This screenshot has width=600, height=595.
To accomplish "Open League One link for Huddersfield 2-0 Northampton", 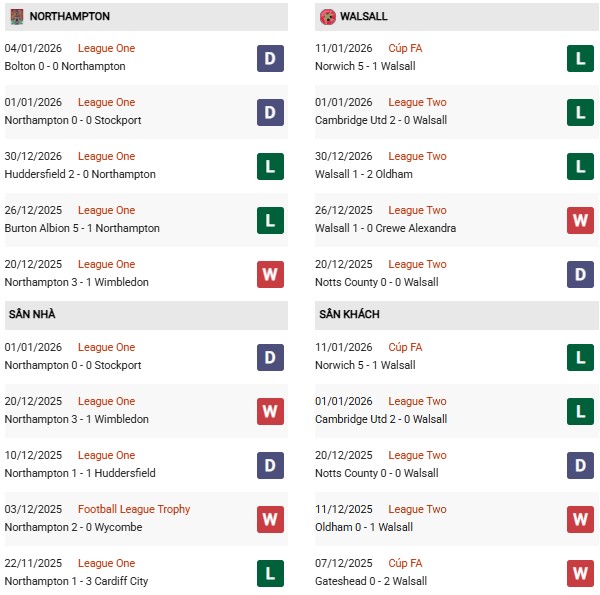I will pyautogui.click(x=106, y=156).
